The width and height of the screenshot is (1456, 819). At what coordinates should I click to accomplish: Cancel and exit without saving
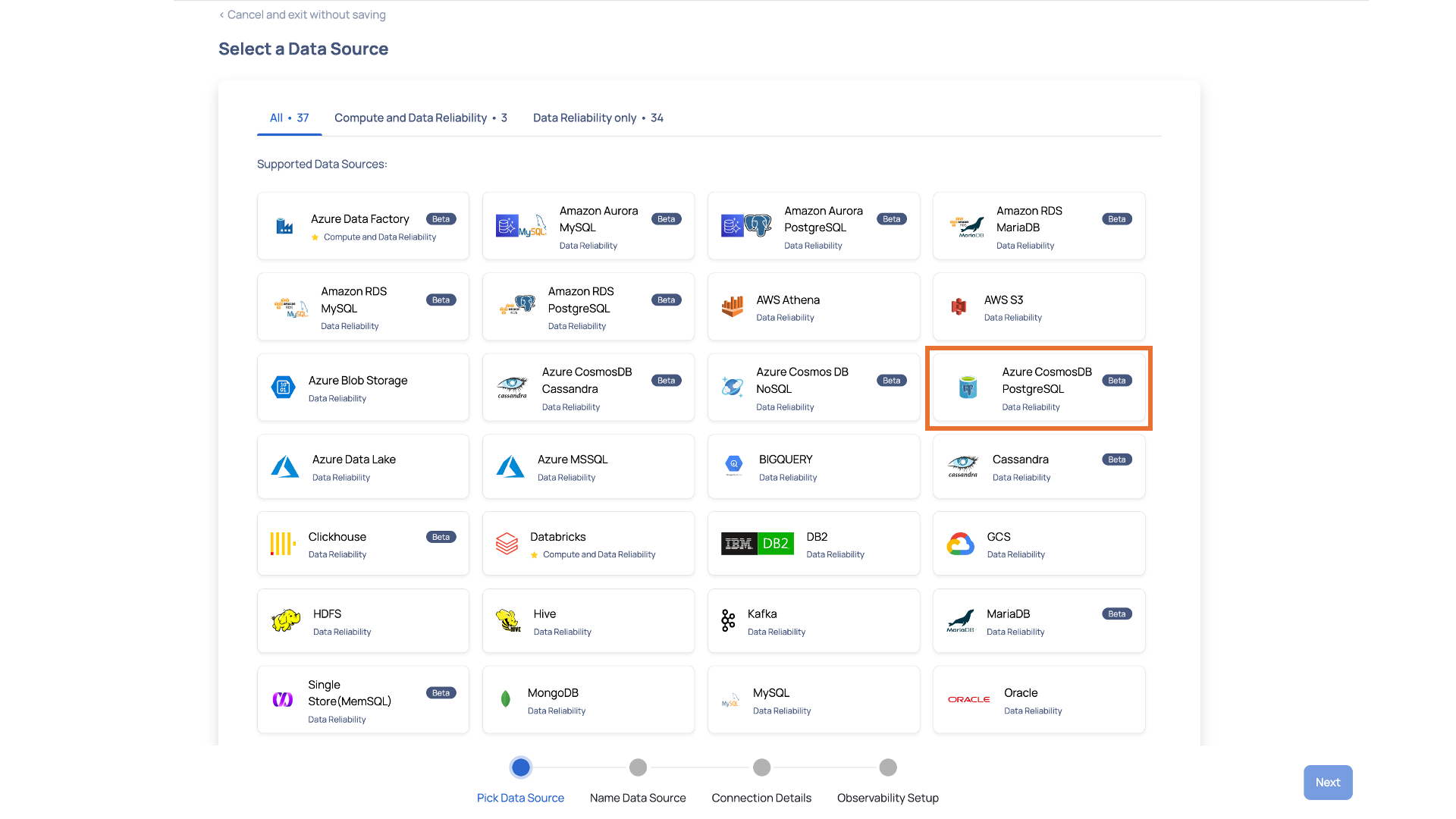[303, 14]
